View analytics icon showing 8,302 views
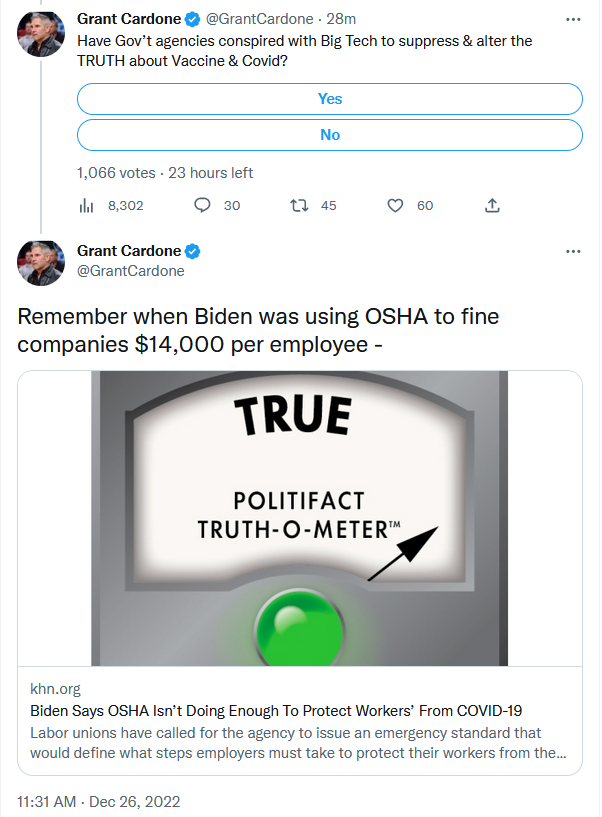The width and height of the screenshot is (602, 817). point(86,205)
